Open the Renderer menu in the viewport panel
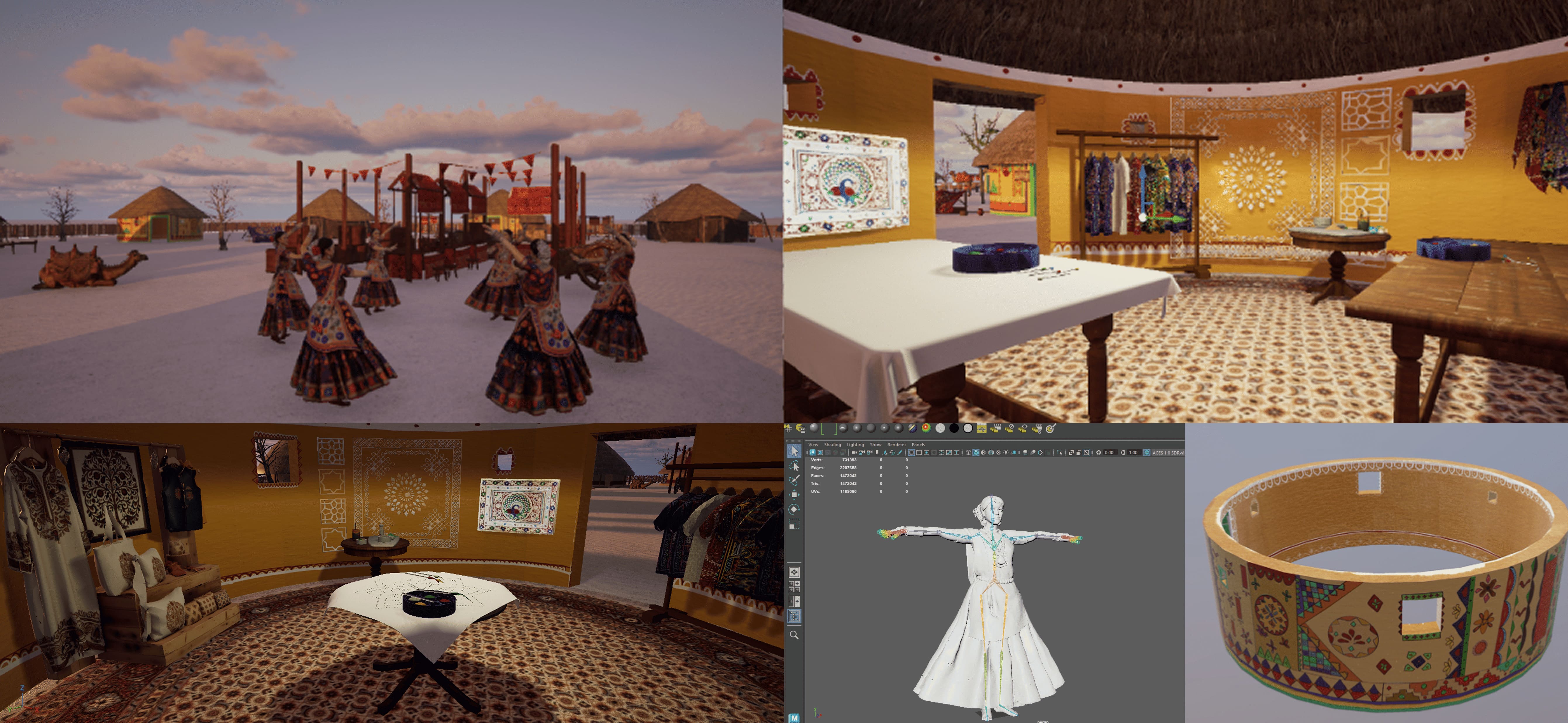 tap(897, 444)
